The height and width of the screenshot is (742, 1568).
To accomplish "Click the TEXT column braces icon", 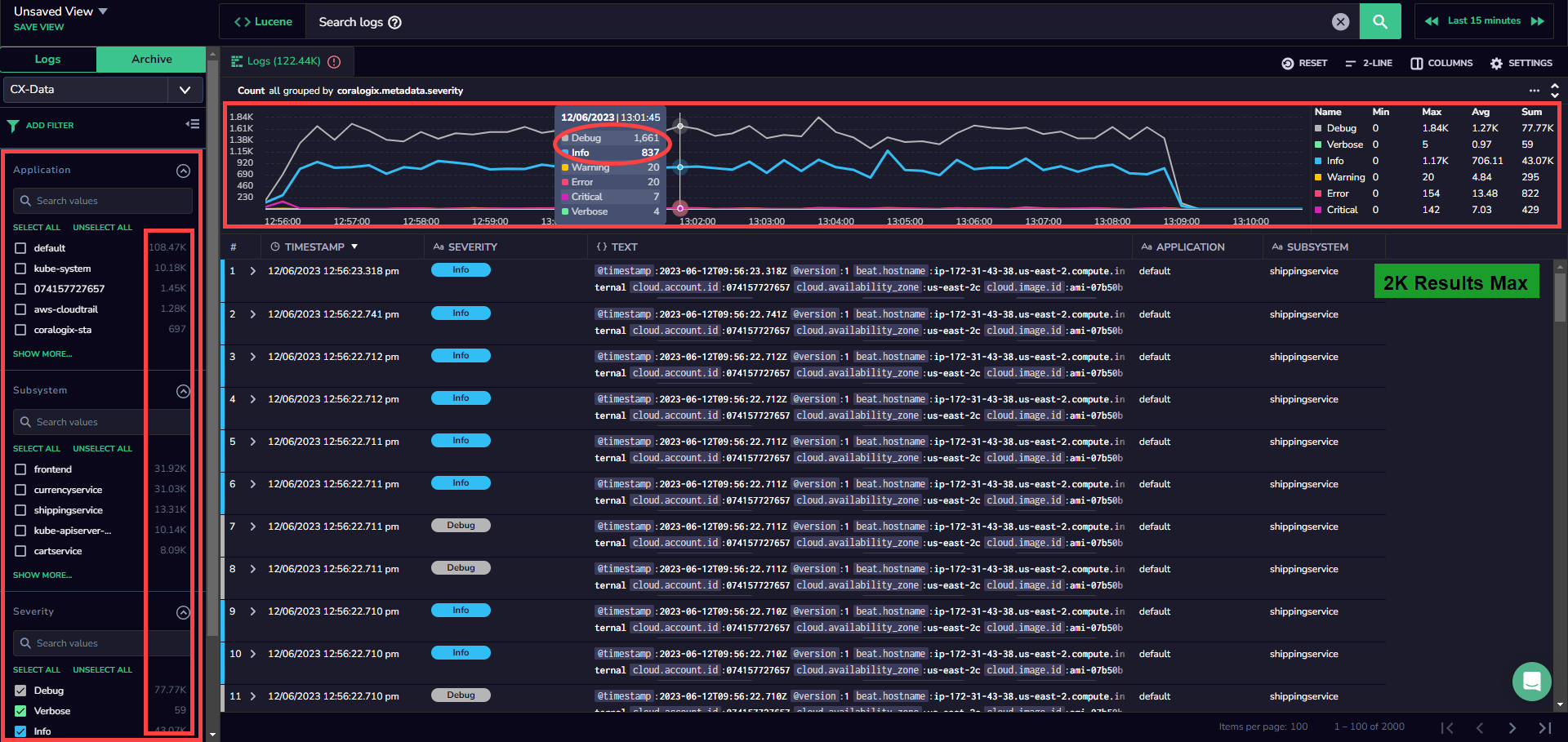I will click(x=602, y=247).
